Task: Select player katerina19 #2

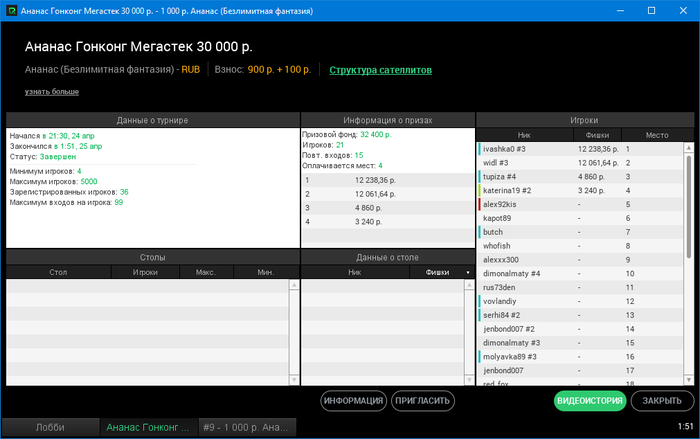Action: pos(580,191)
